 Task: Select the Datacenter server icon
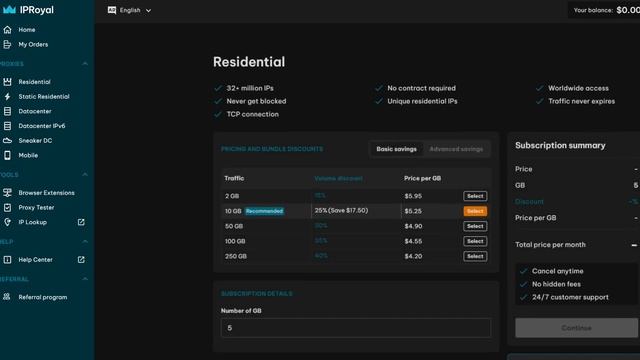pos(7,111)
